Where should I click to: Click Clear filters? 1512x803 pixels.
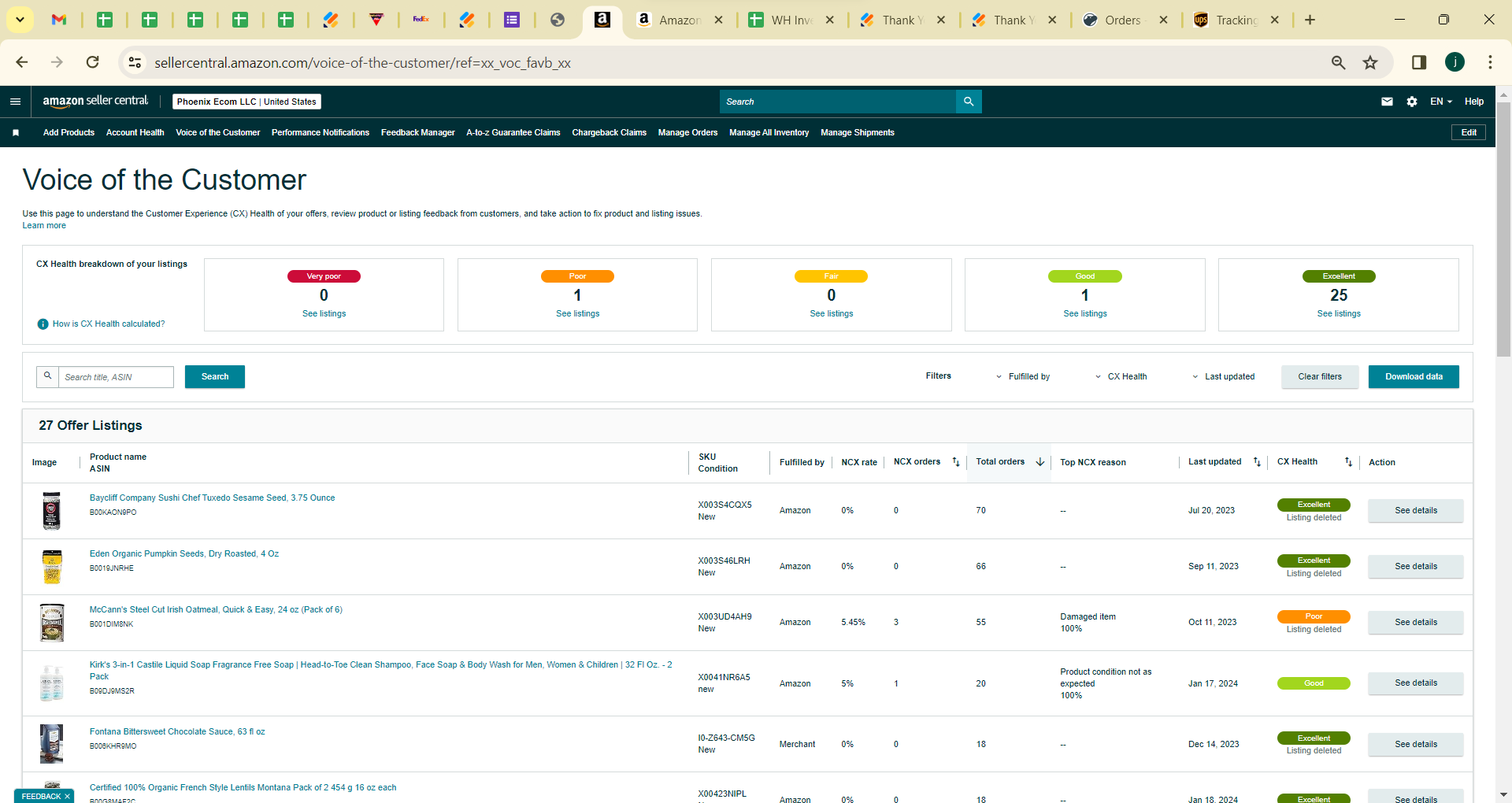[x=1320, y=377]
